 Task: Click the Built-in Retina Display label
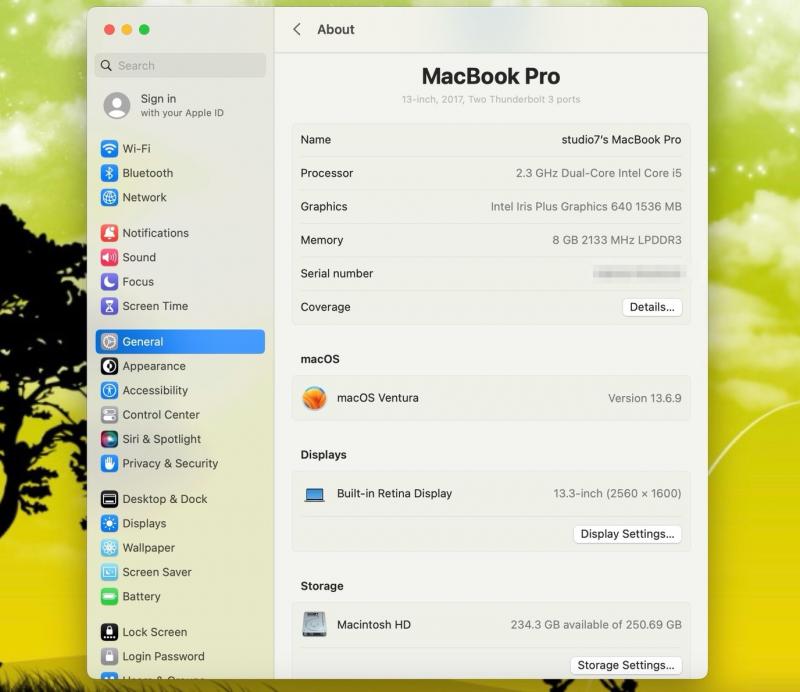[x=394, y=493]
